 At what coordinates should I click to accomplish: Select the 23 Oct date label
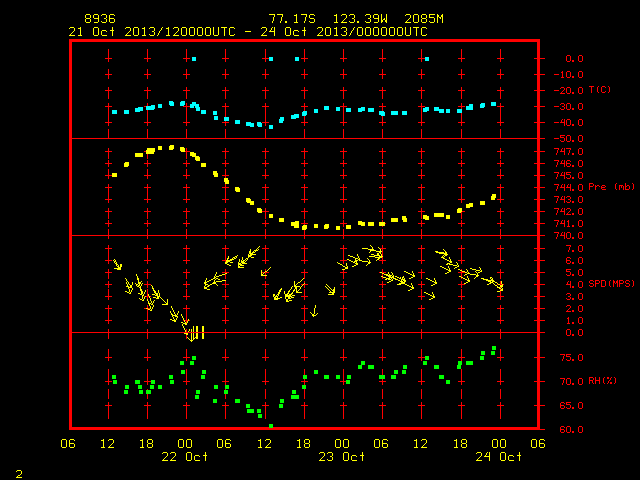pos(342,457)
